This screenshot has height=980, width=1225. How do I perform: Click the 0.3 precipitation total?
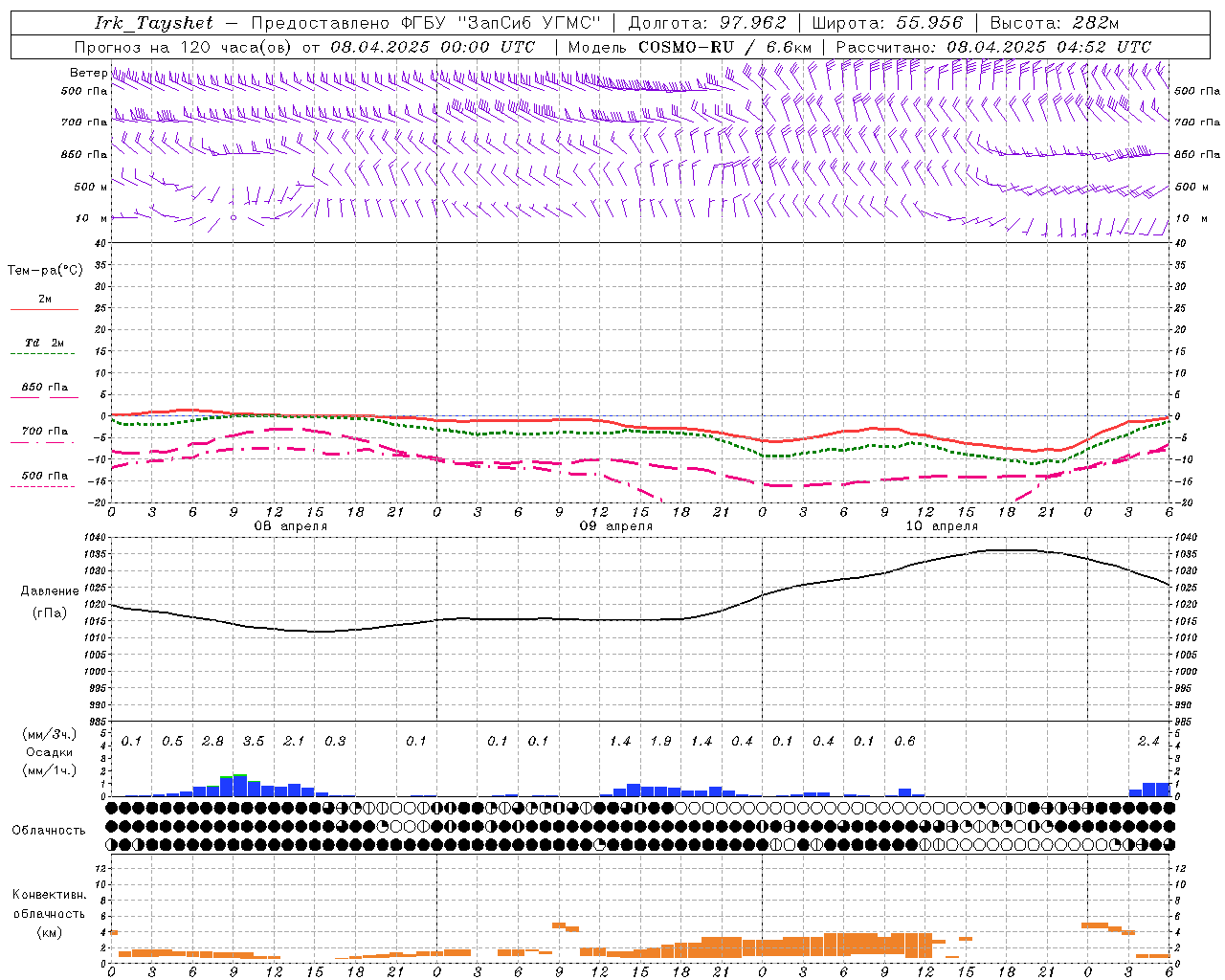pyautogui.click(x=335, y=742)
